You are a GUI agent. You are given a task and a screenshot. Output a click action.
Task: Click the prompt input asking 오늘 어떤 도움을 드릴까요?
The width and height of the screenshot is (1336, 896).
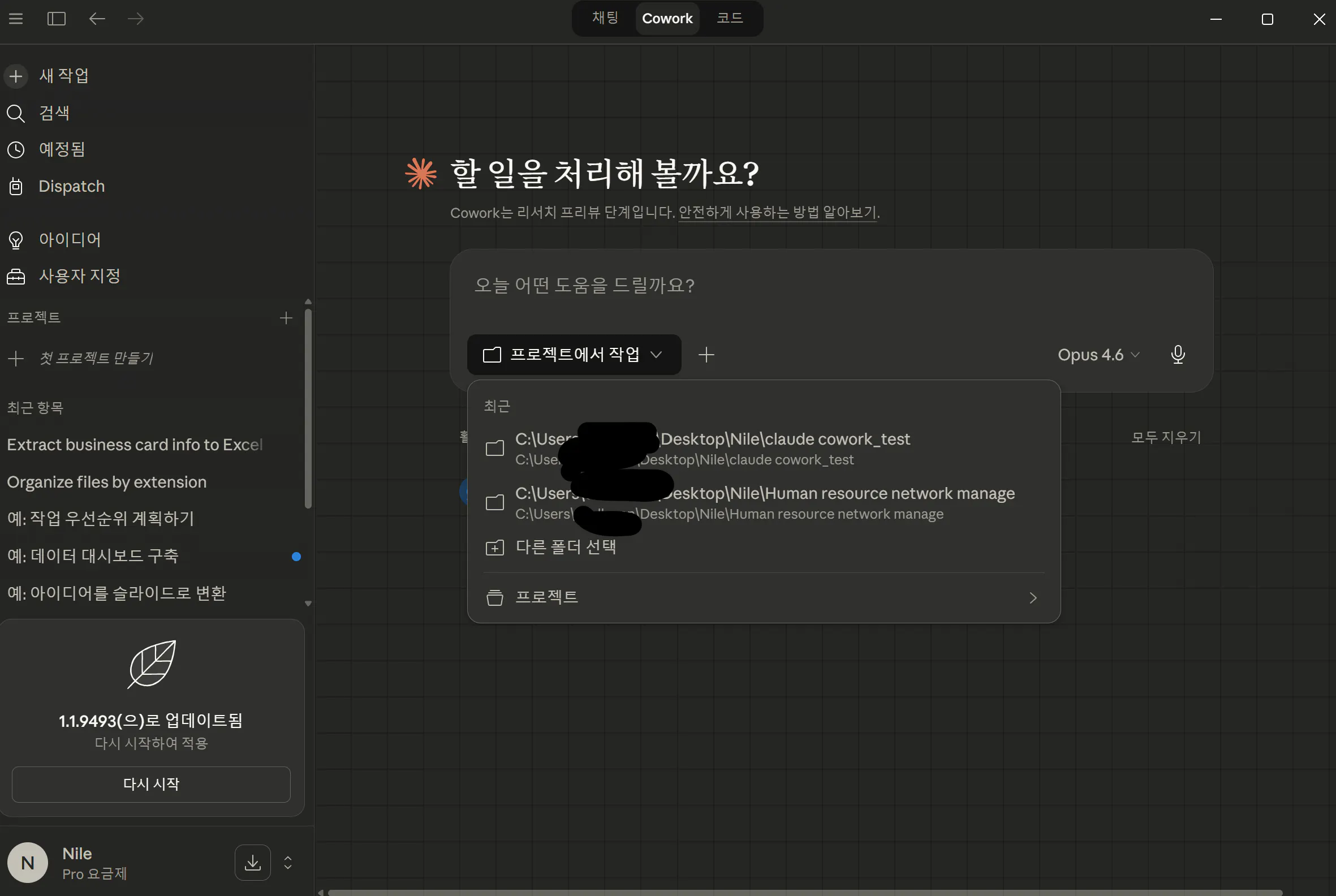(584, 286)
